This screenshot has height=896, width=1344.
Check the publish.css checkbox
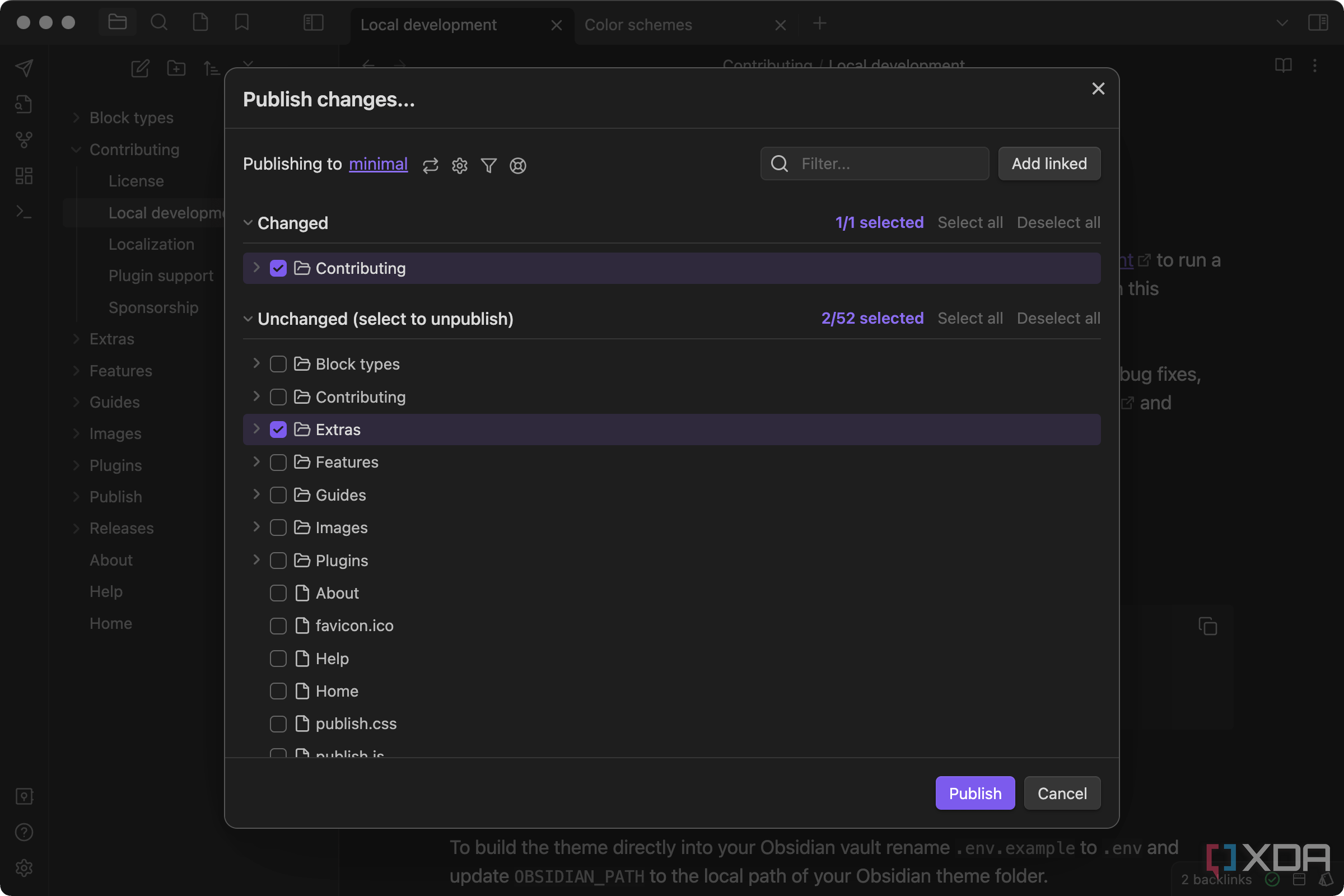coord(278,724)
